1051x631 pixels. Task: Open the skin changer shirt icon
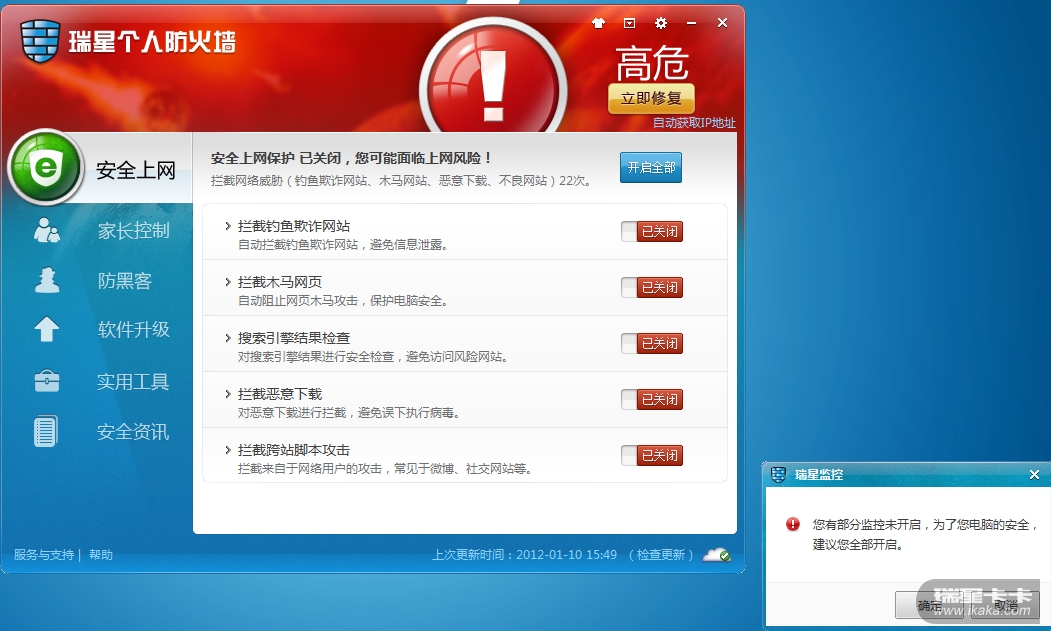tap(599, 23)
